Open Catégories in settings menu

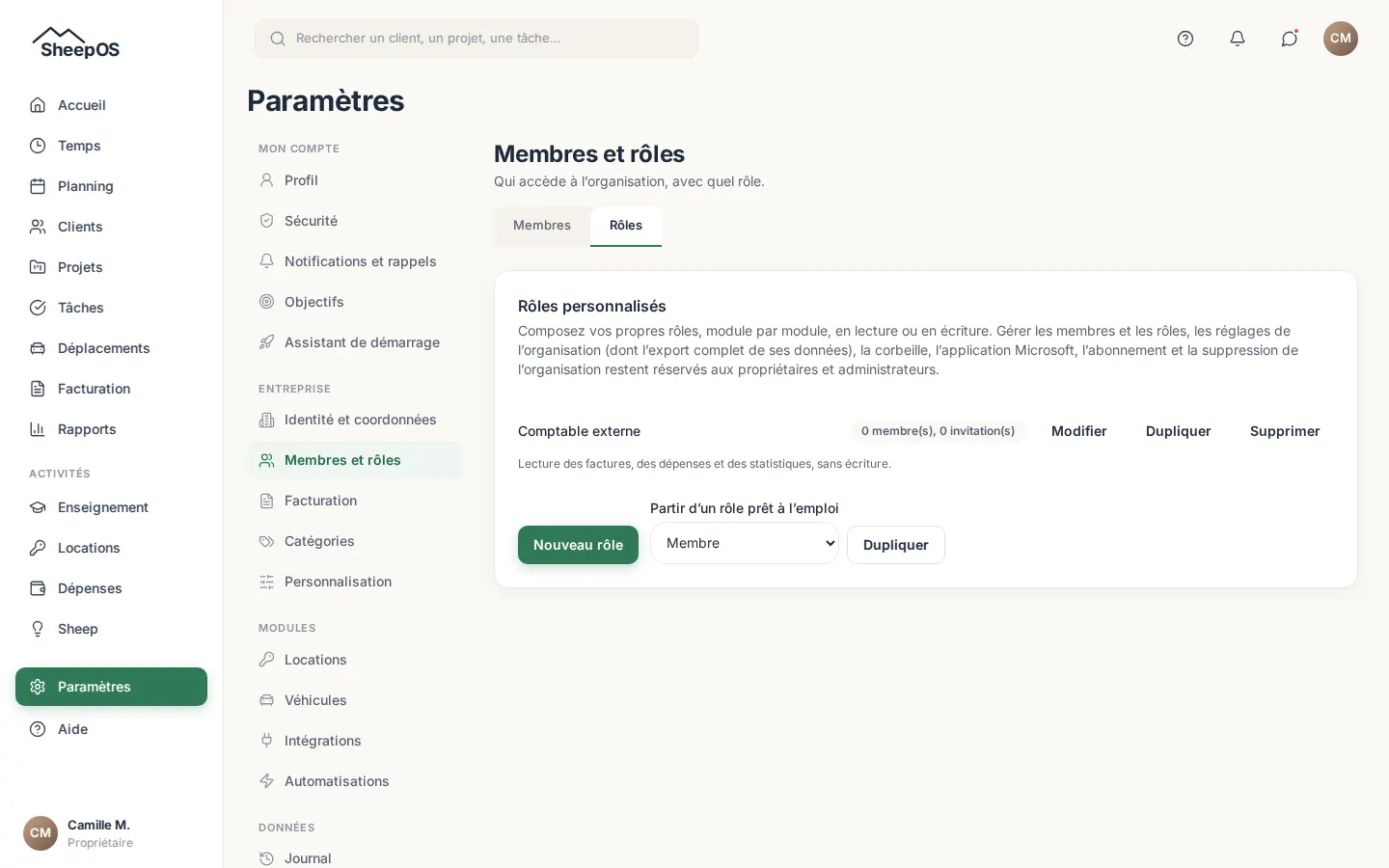355,541
